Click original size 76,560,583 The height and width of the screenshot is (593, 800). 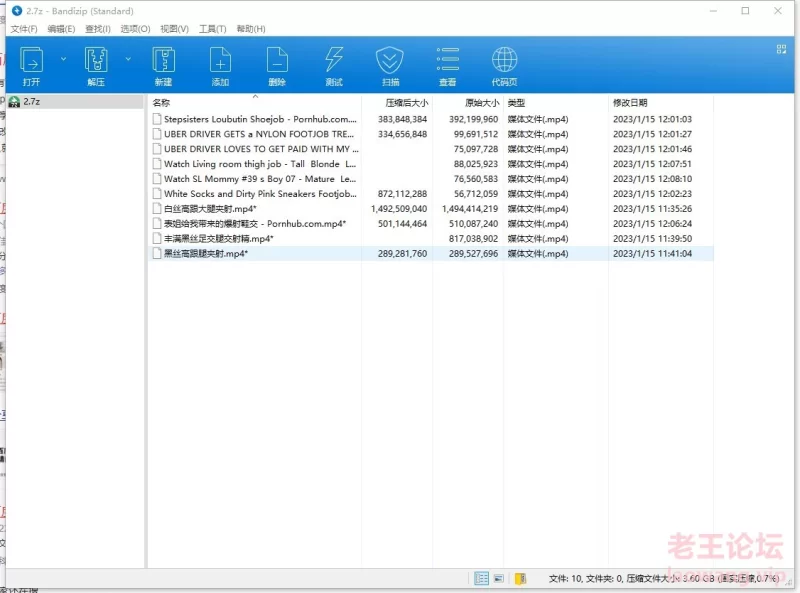(476, 179)
